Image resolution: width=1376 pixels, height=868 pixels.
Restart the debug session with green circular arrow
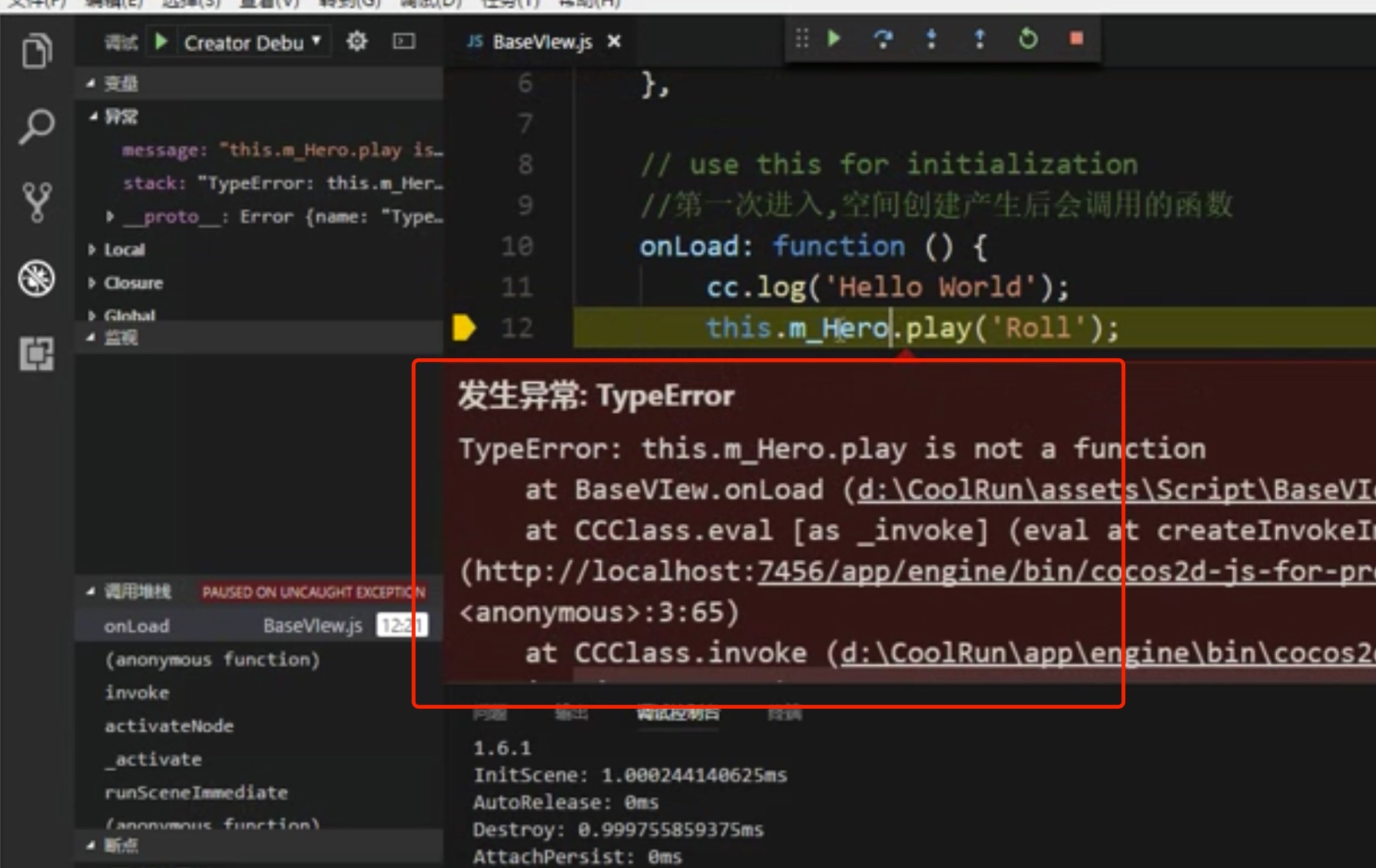click(1028, 39)
